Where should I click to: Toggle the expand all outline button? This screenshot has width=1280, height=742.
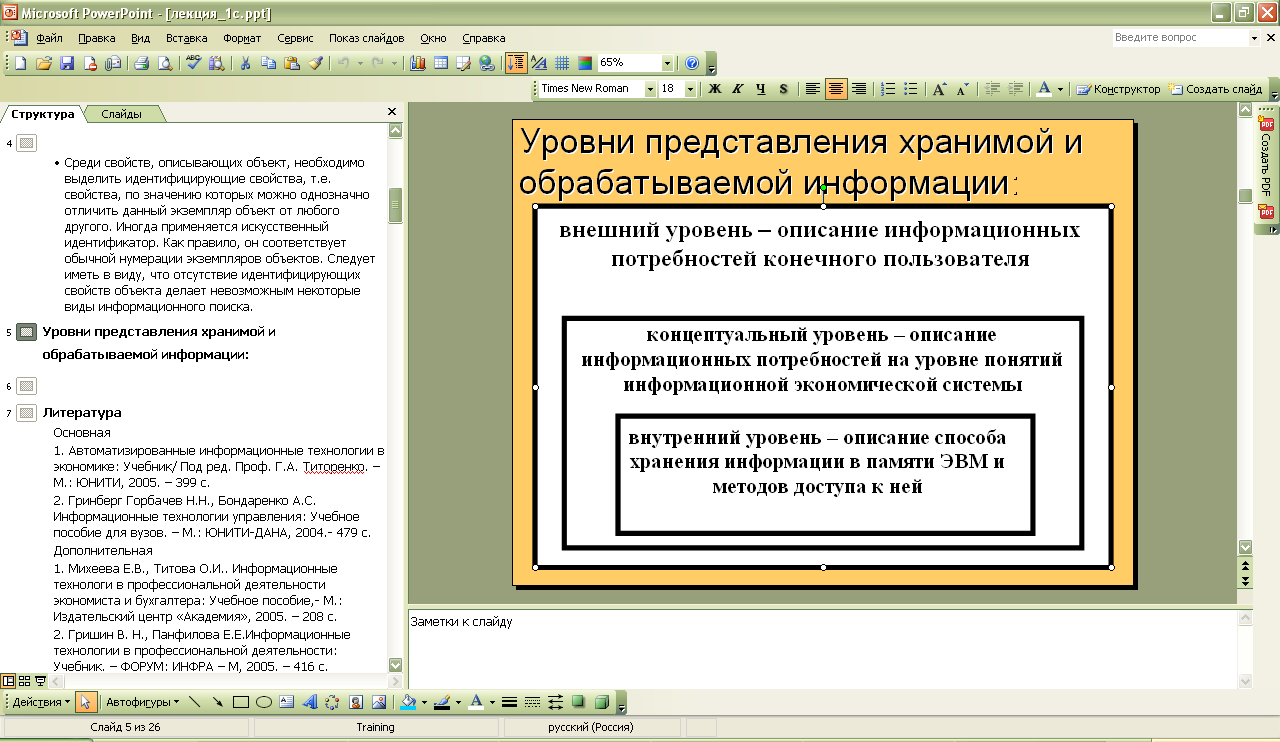[x=516, y=63]
